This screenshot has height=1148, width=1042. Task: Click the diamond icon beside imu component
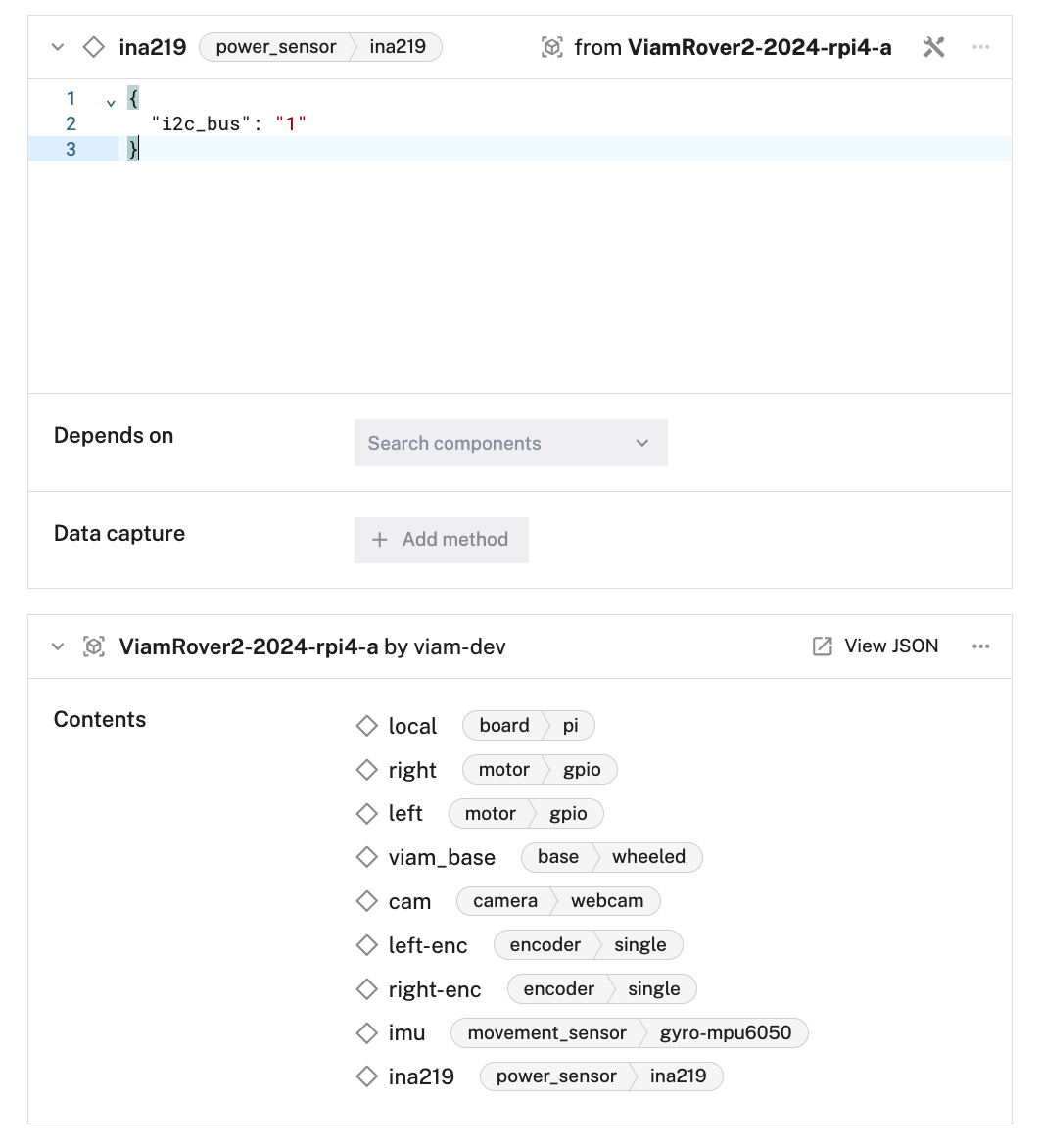click(367, 1032)
